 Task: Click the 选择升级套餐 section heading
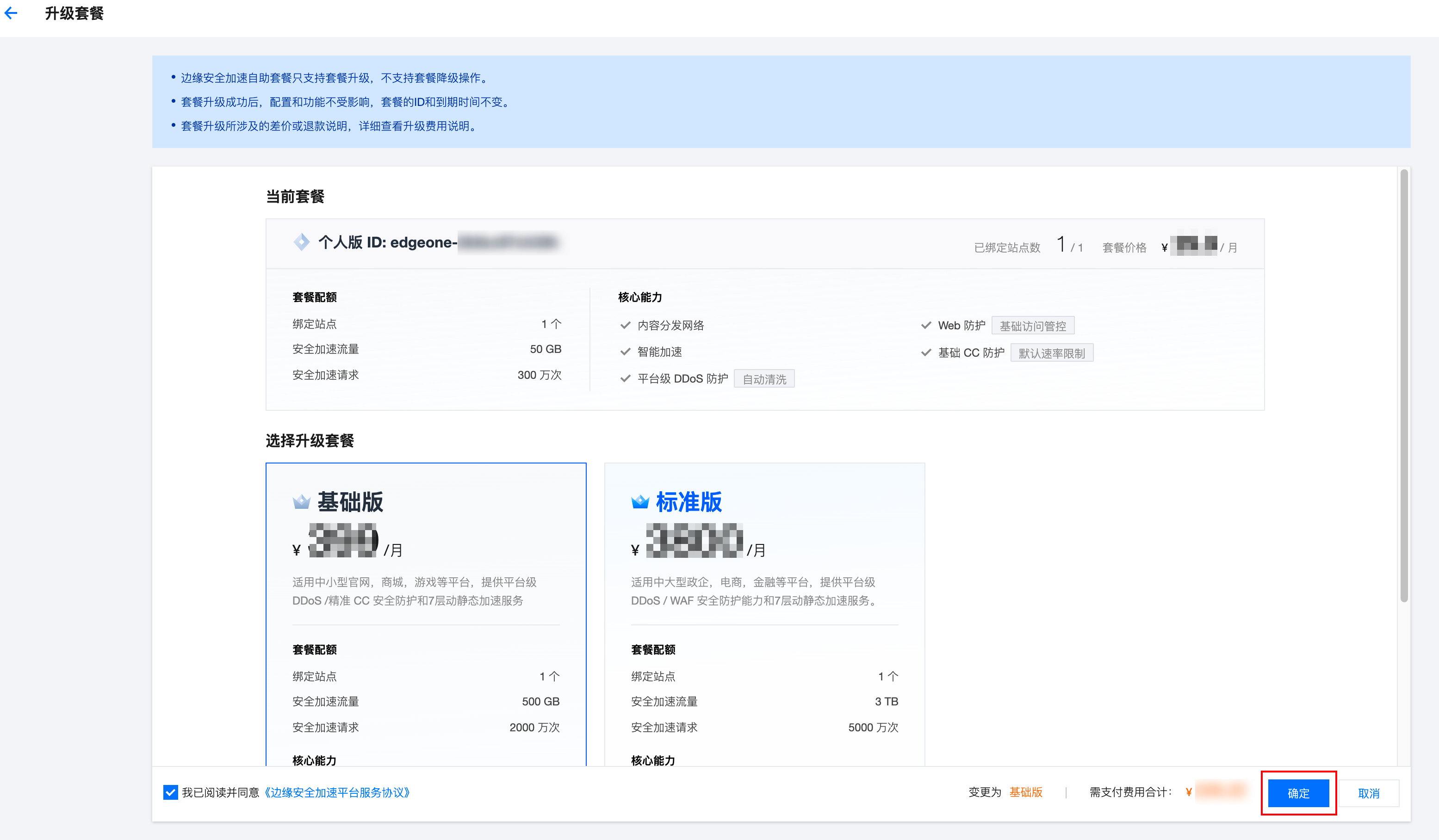click(310, 440)
